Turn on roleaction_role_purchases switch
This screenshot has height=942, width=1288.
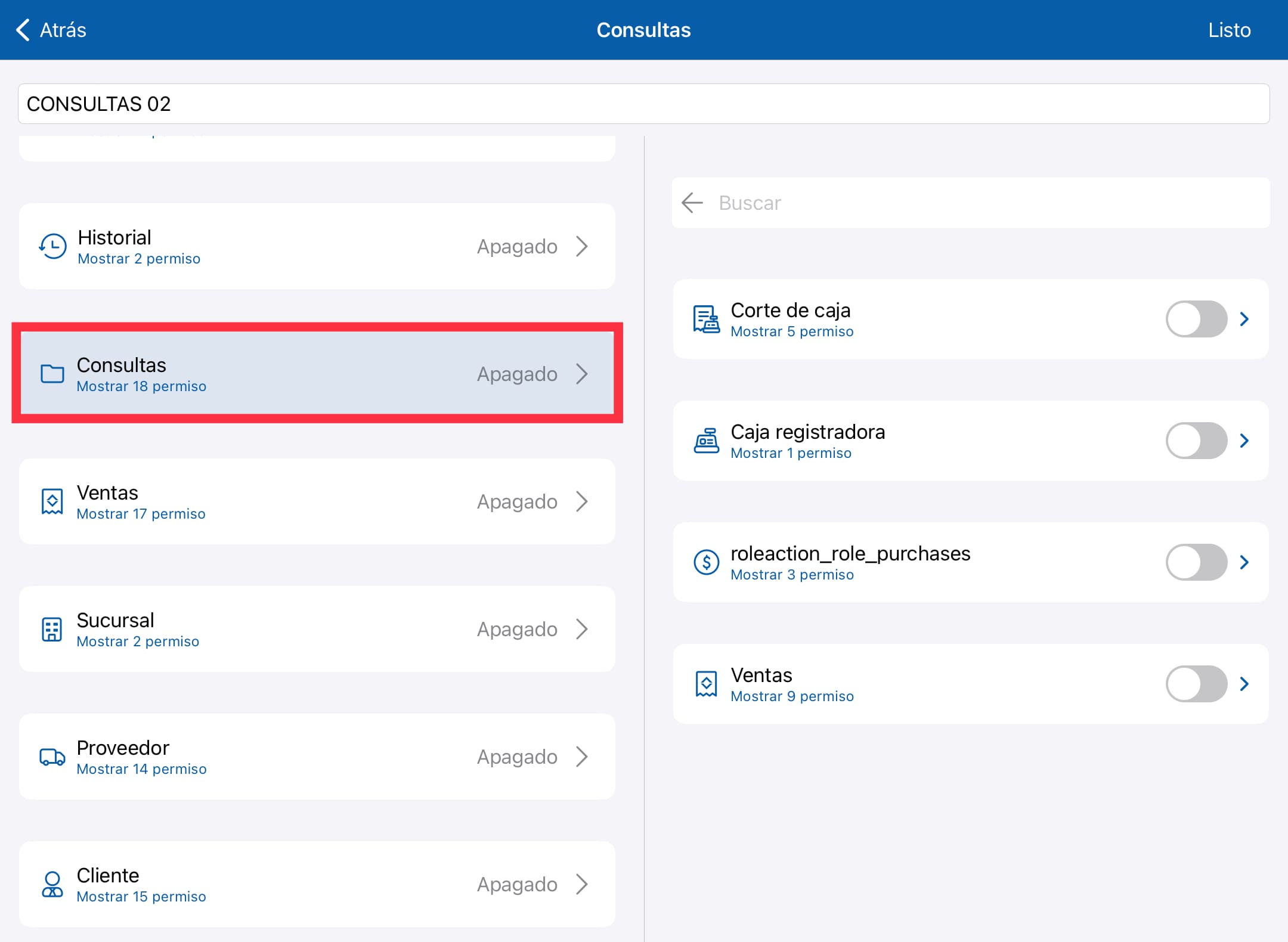click(x=1196, y=562)
